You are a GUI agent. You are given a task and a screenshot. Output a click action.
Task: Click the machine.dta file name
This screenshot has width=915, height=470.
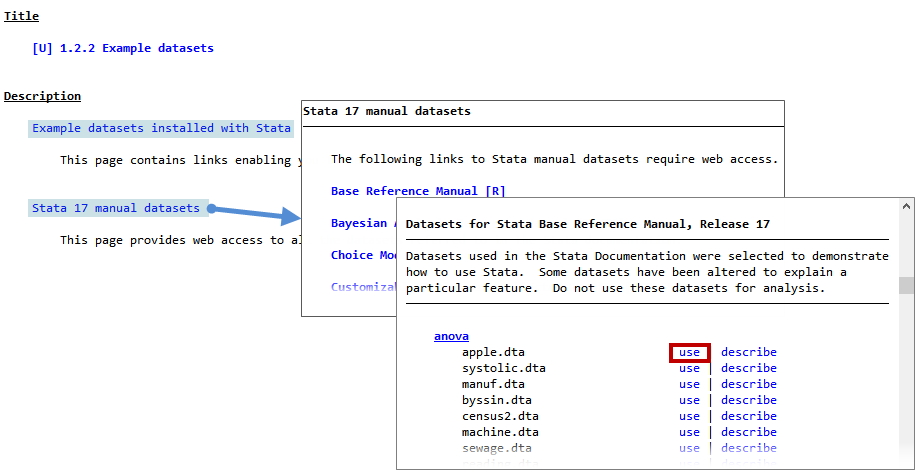coord(500,433)
